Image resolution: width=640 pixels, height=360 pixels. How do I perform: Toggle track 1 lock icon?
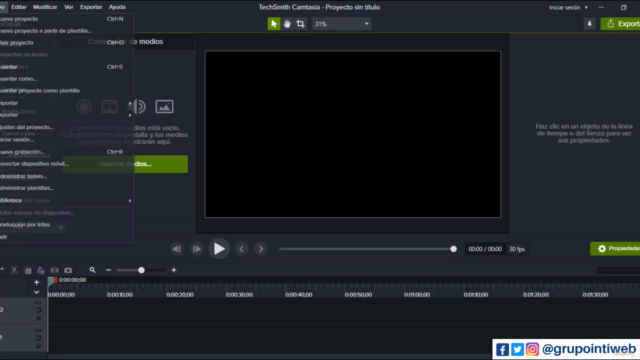click(38, 346)
